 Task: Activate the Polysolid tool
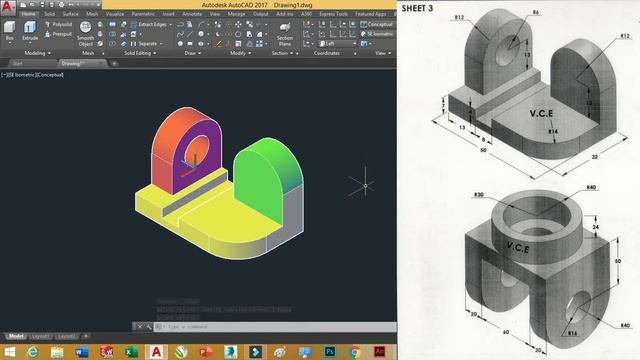(58, 24)
